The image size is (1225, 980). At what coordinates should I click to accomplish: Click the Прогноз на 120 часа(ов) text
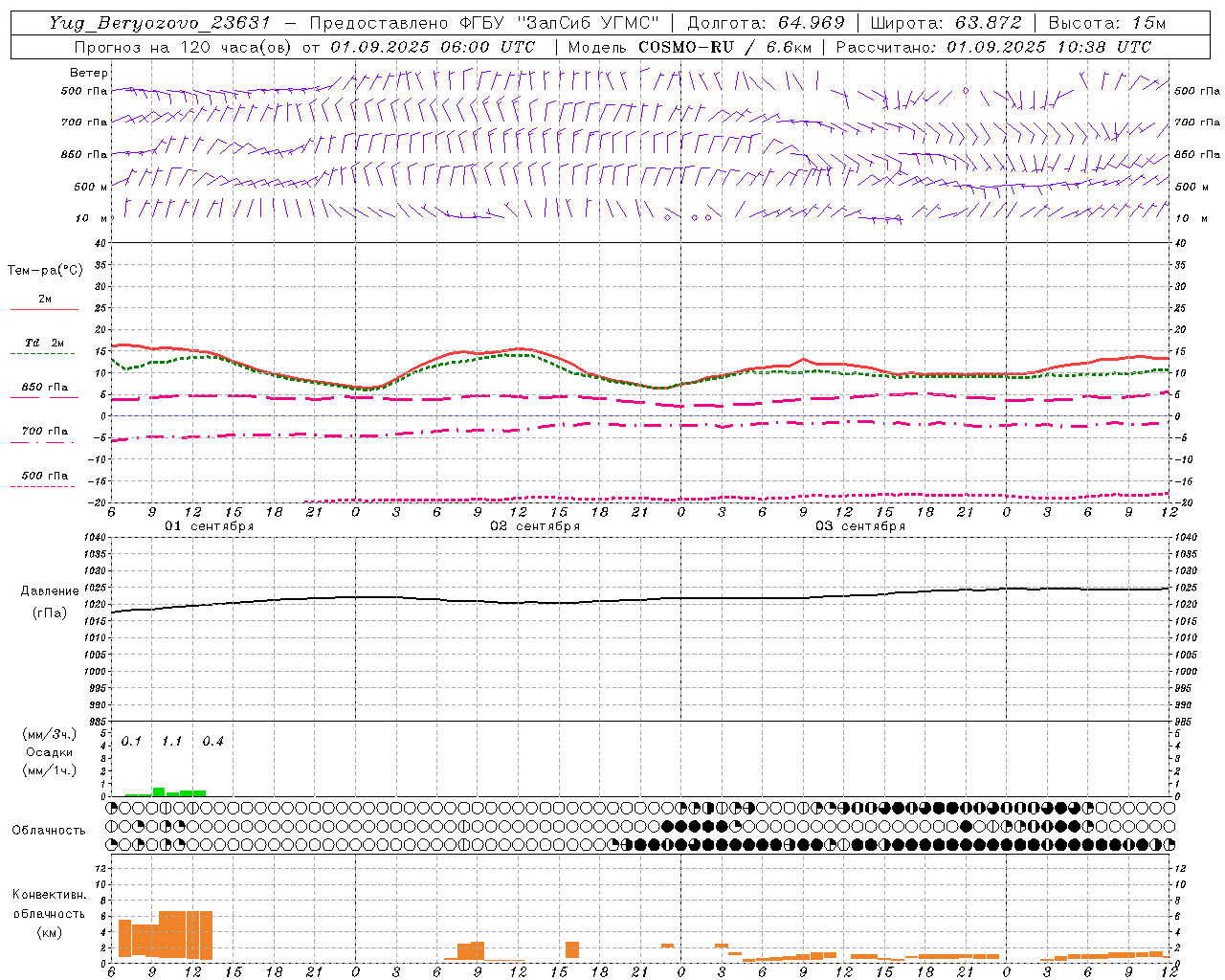click(x=185, y=47)
